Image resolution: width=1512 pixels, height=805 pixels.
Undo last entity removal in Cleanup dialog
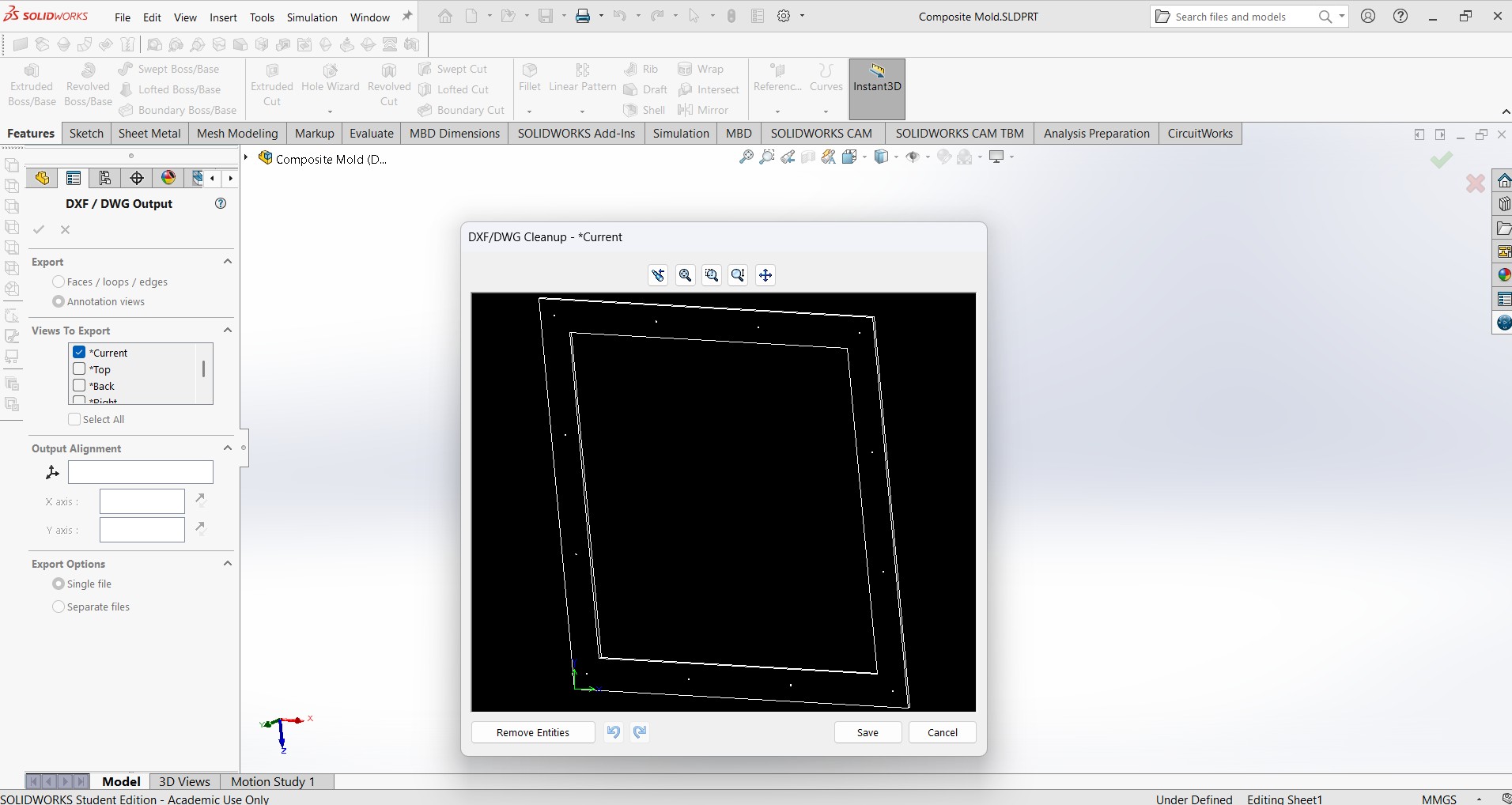pos(613,732)
